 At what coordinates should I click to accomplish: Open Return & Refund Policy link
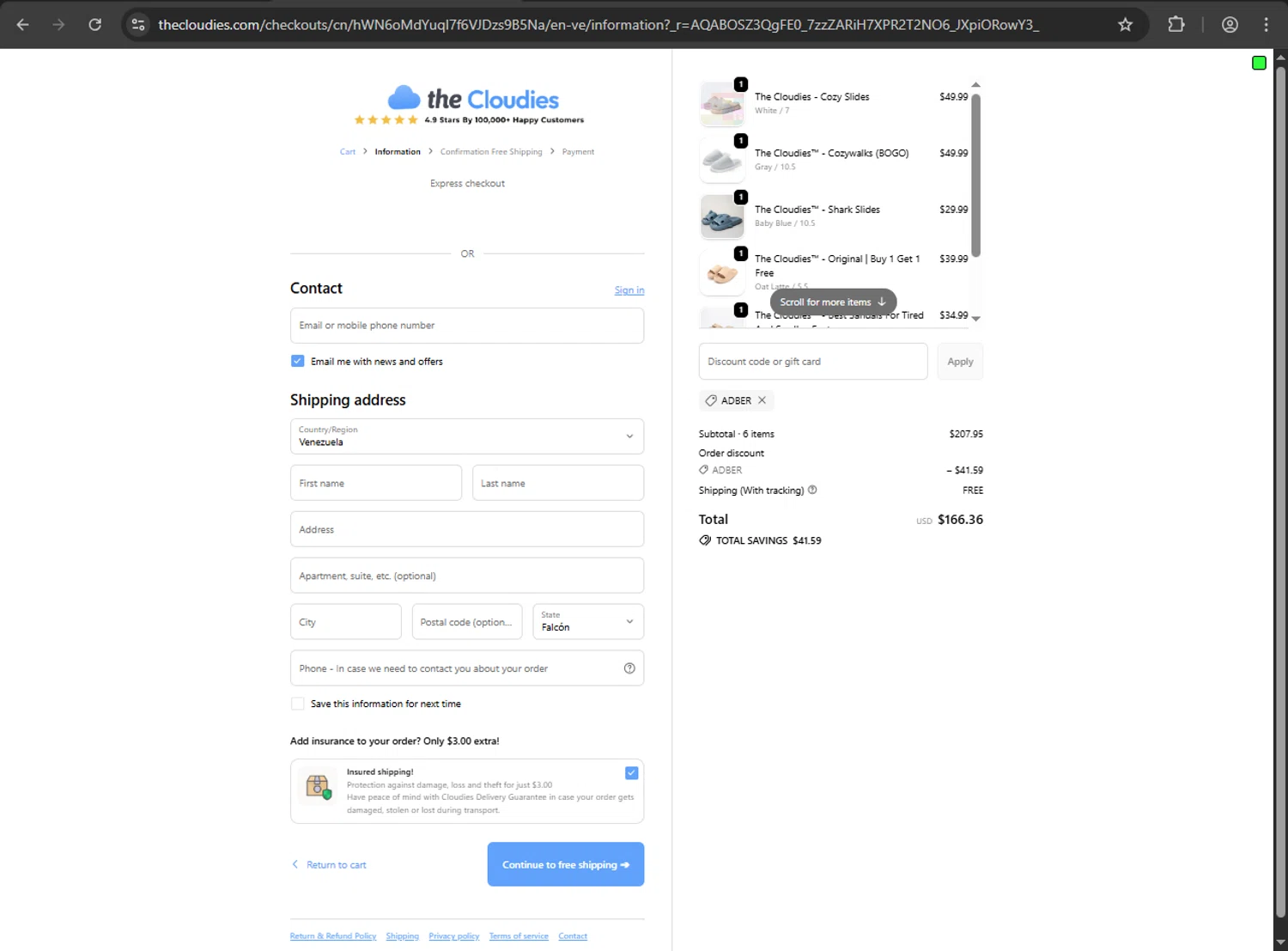click(x=333, y=936)
